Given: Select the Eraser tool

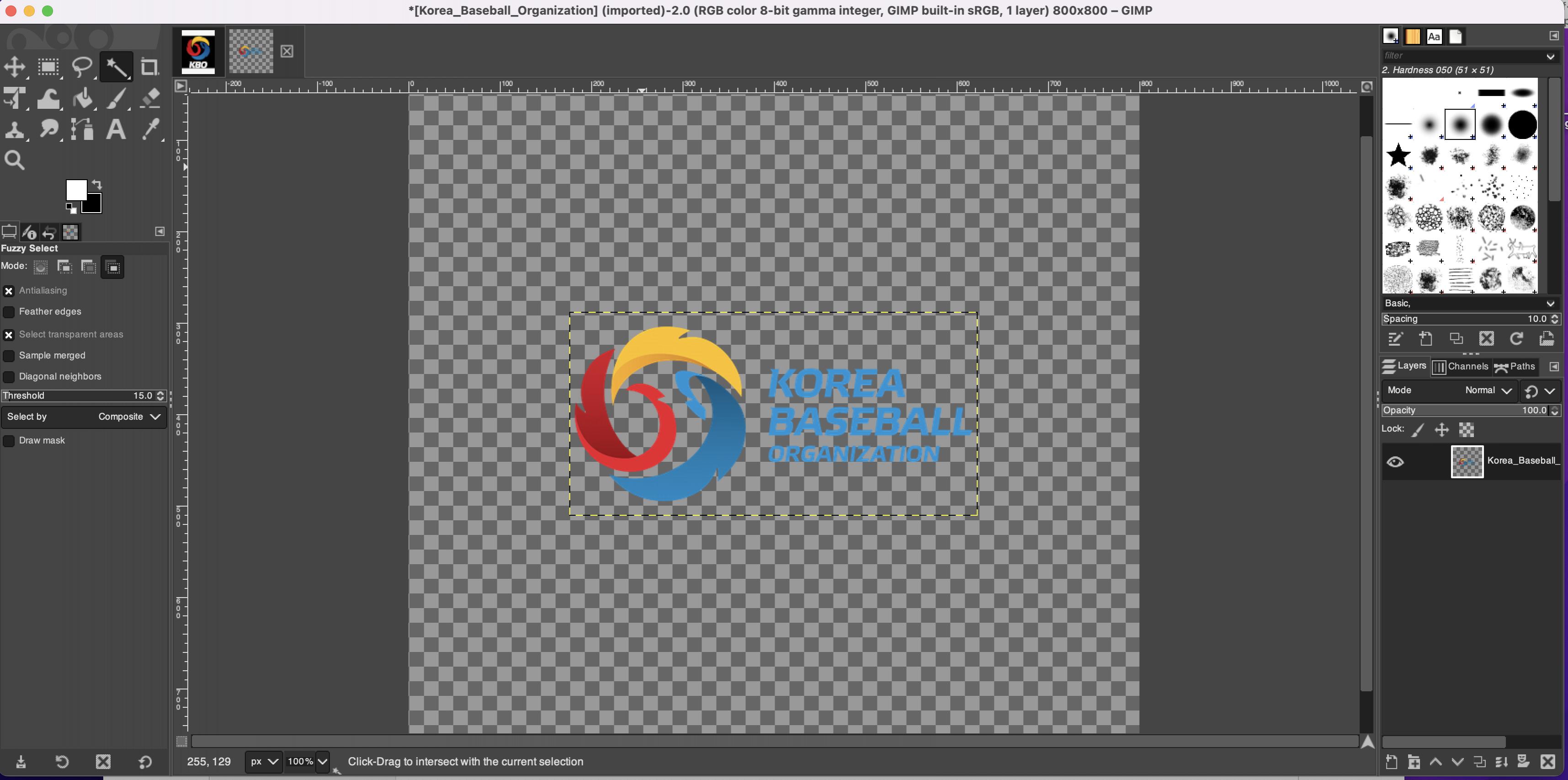Looking at the screenshot, I should point(150,98).
